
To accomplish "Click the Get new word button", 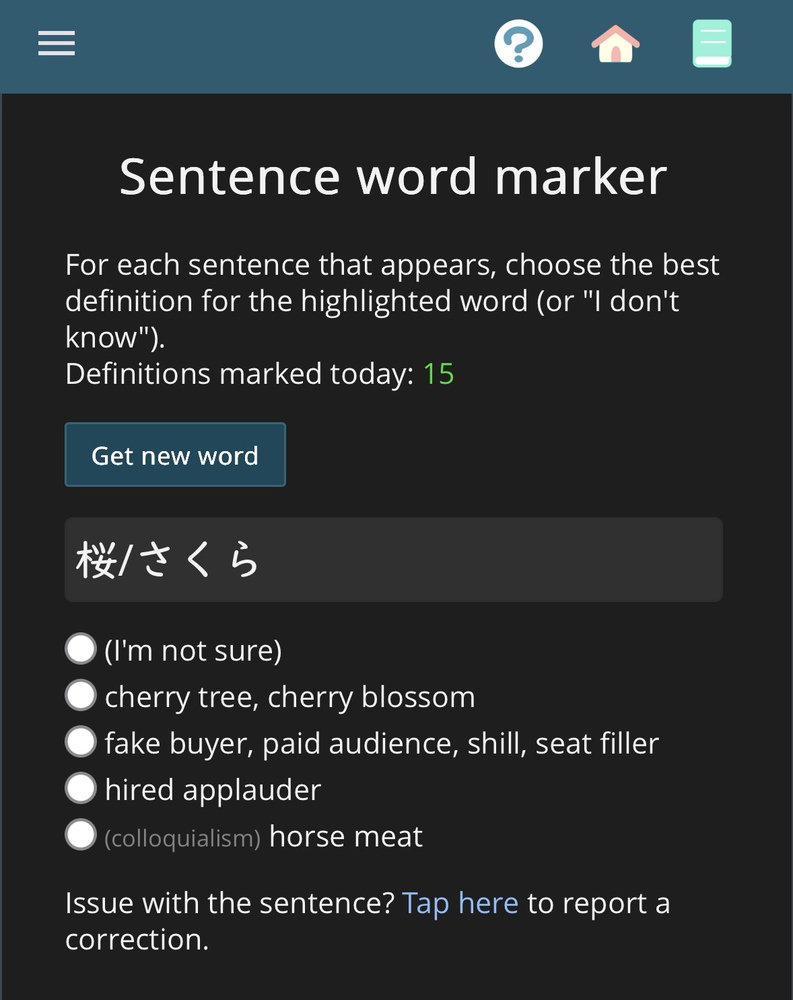I will (175, 455).
